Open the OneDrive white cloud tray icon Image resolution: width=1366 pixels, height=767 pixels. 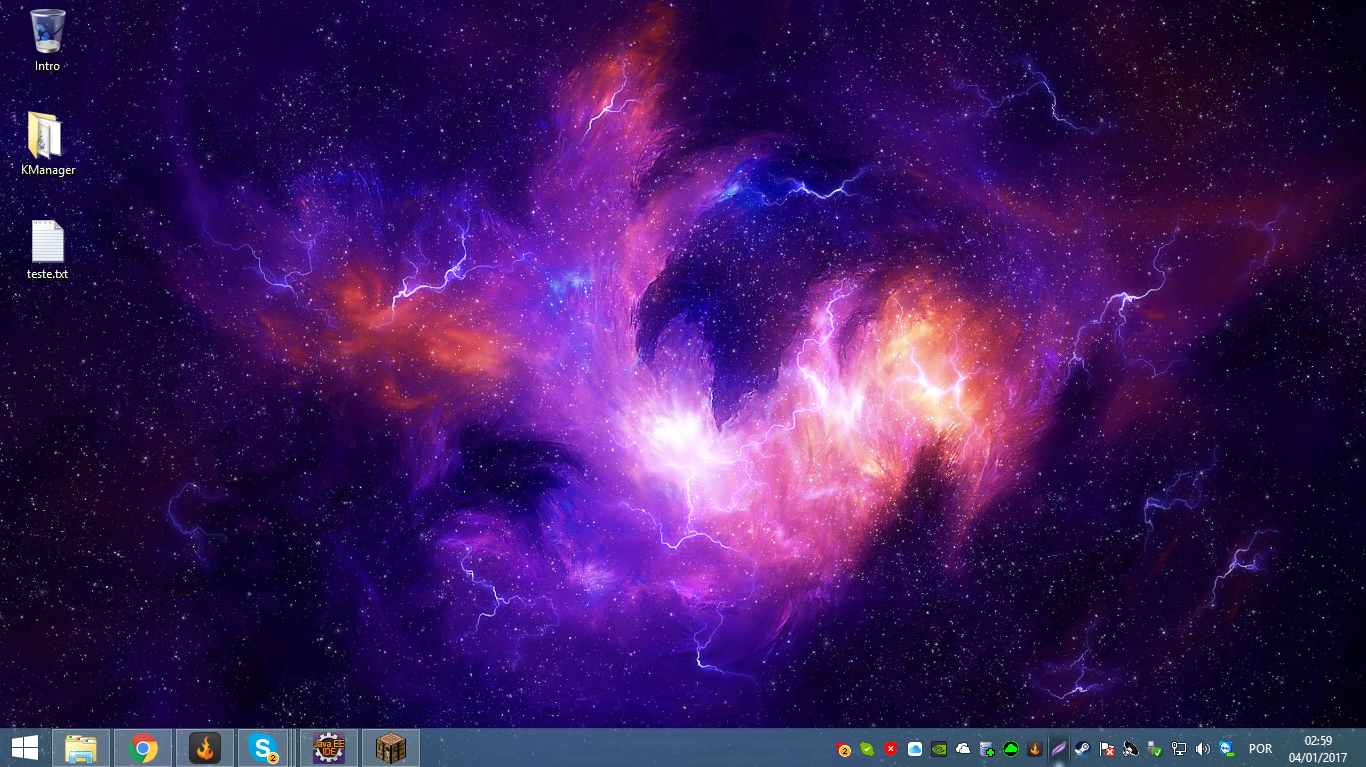(963, 749)
